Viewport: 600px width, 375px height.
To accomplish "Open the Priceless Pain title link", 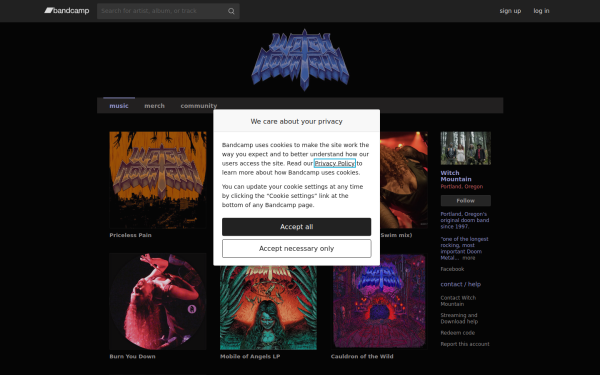I will pos(130,235).
